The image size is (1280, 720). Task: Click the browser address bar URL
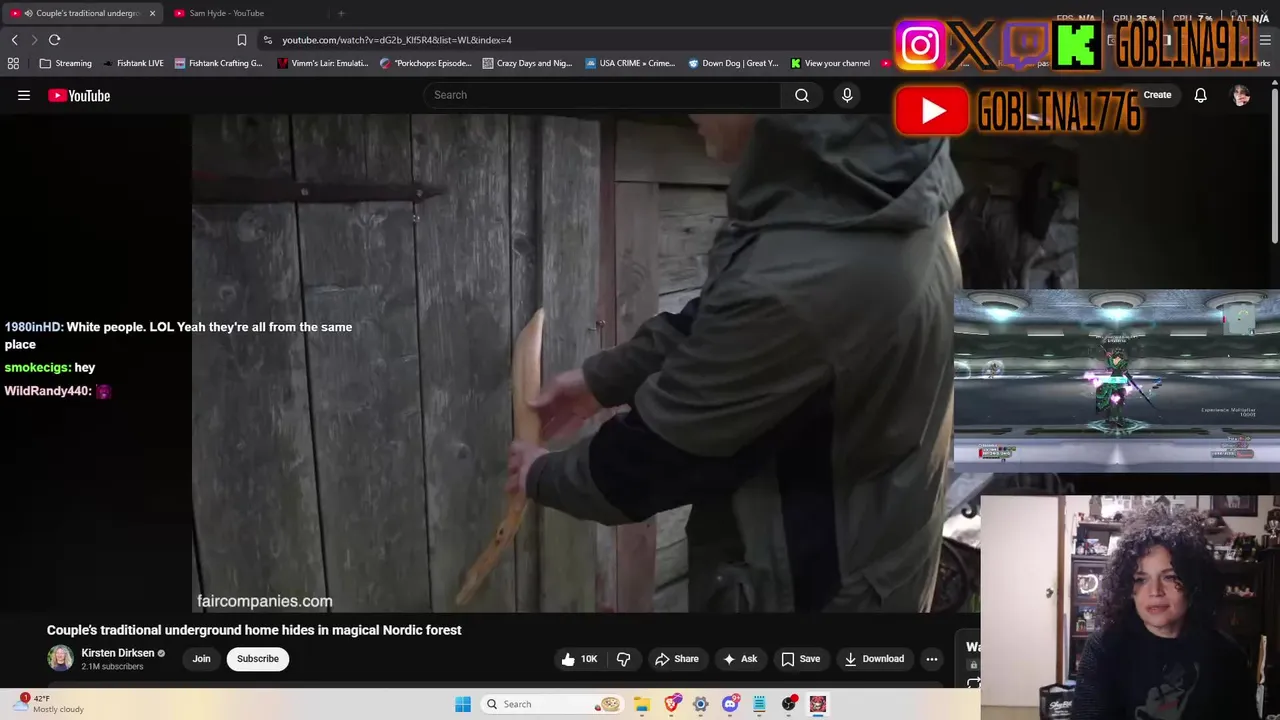pos(397,40)
